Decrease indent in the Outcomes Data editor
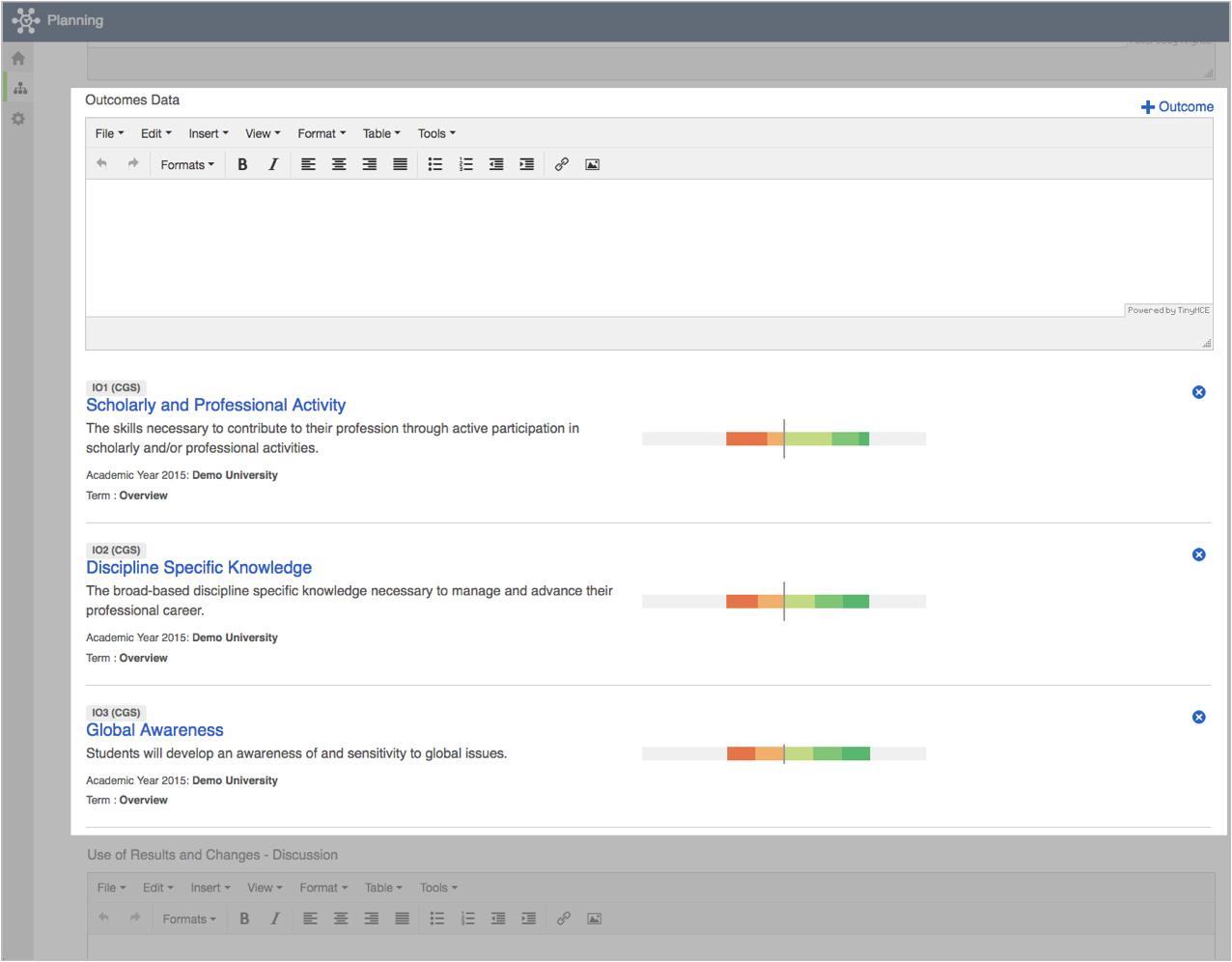 coord(496,164)
